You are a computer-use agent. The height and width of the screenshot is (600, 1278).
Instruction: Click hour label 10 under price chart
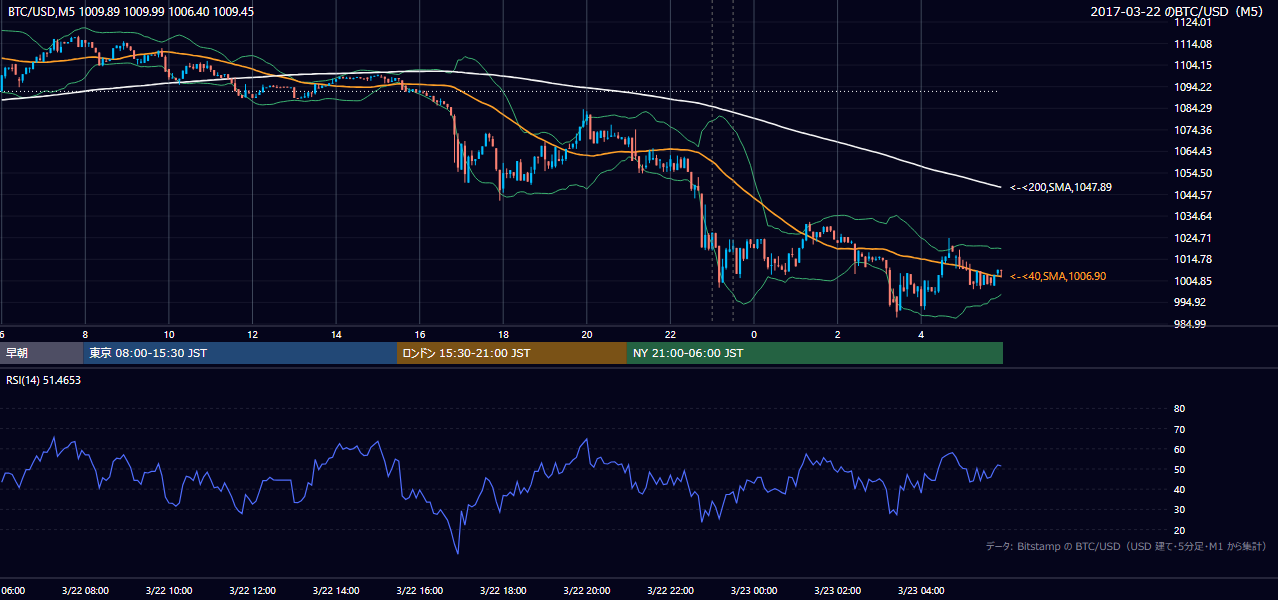click(168, 335)
